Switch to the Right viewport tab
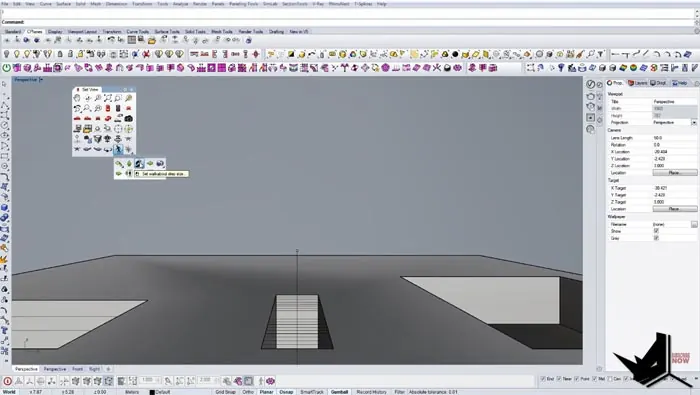 pyautogui.click(x=94, y=369)
